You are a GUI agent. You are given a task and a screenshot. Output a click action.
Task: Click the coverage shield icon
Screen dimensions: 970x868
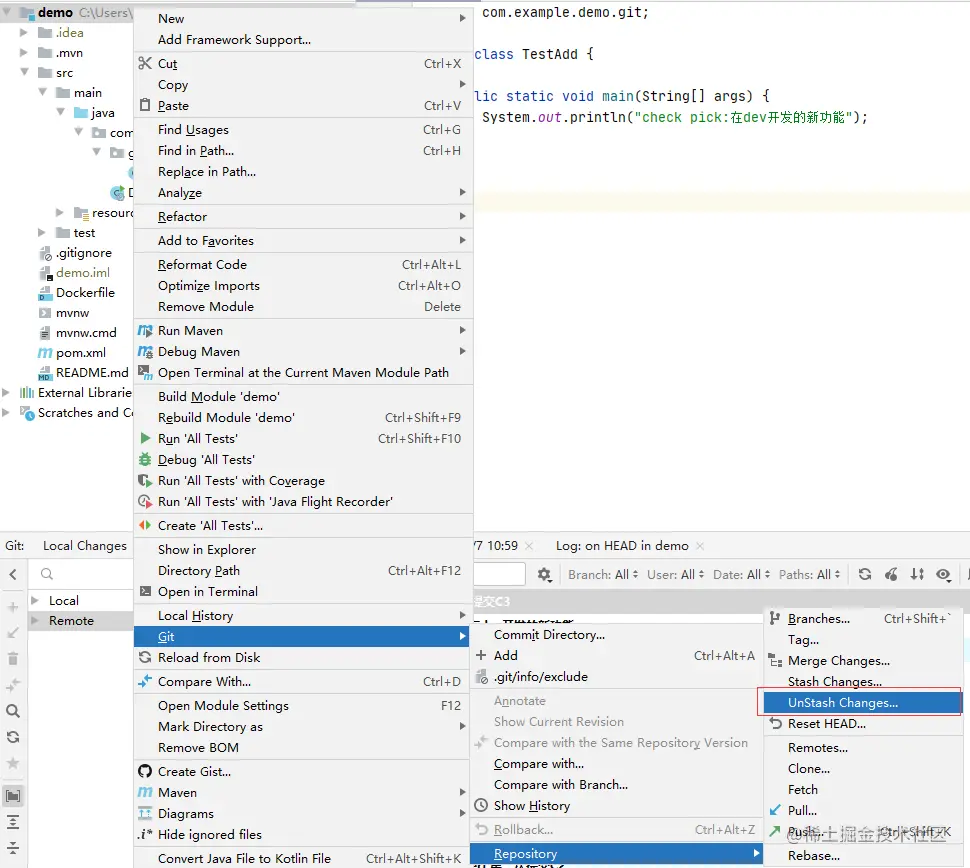pyautogui.click(x=145, y=480)
